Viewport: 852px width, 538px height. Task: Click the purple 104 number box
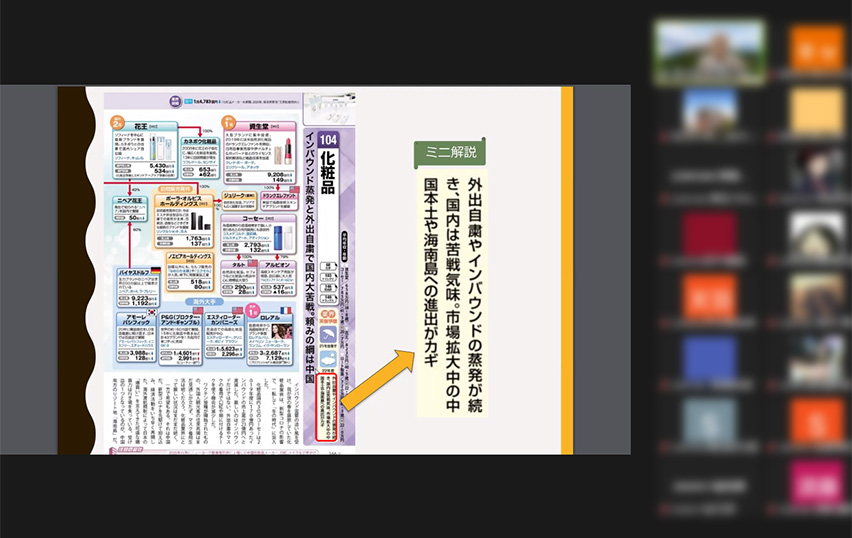pos(328,140)
